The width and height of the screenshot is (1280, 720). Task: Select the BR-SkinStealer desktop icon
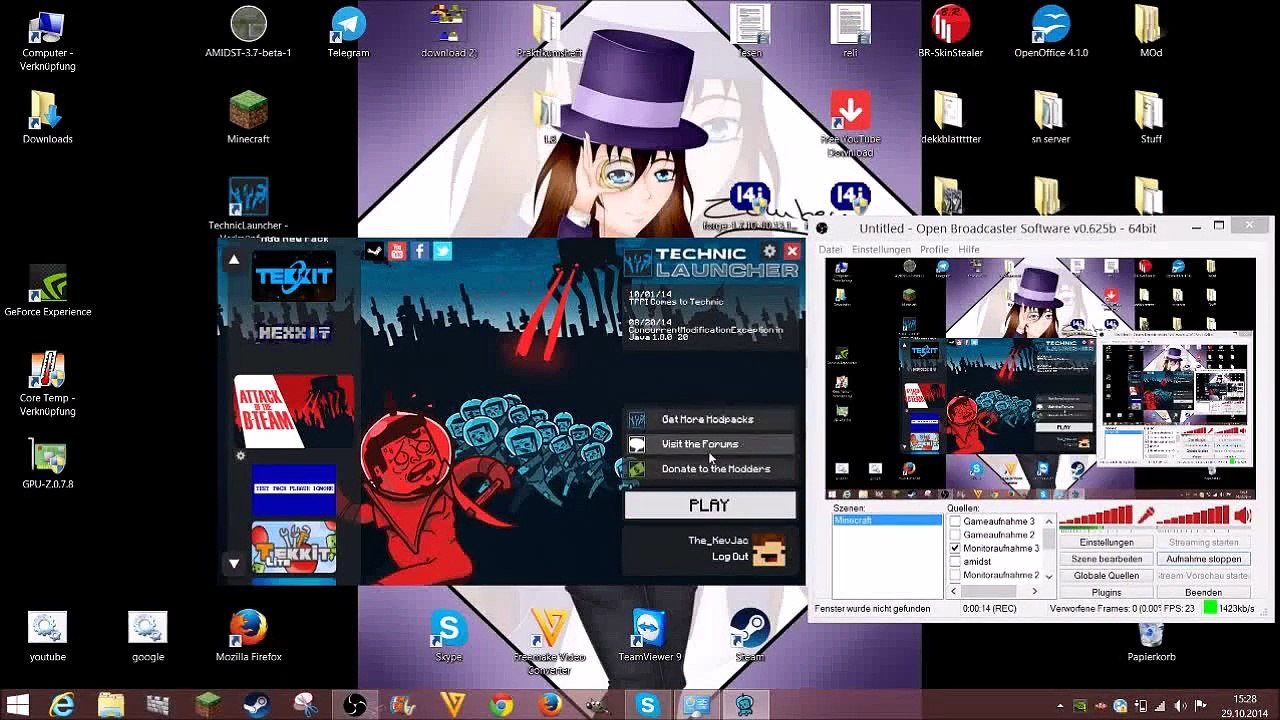[950, 32]
